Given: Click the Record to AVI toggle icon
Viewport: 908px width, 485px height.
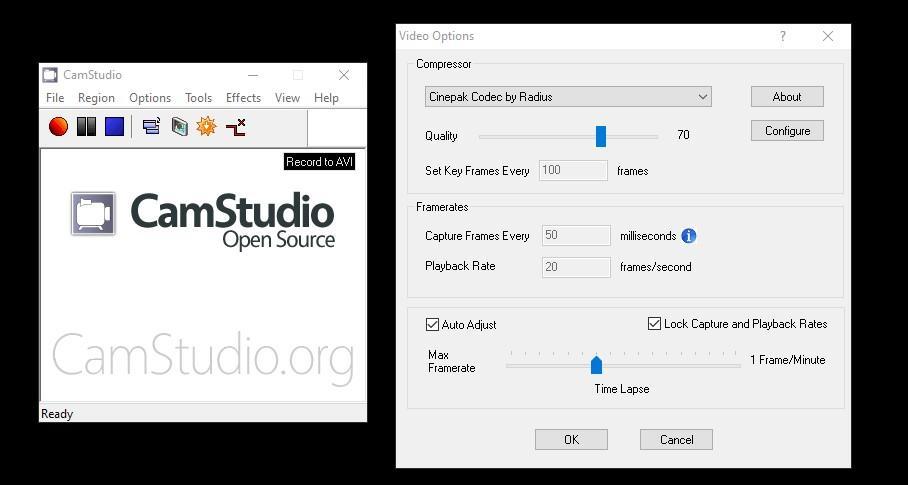Looking at the screenshot, I should pyautogui.click(x=180, y=126).
